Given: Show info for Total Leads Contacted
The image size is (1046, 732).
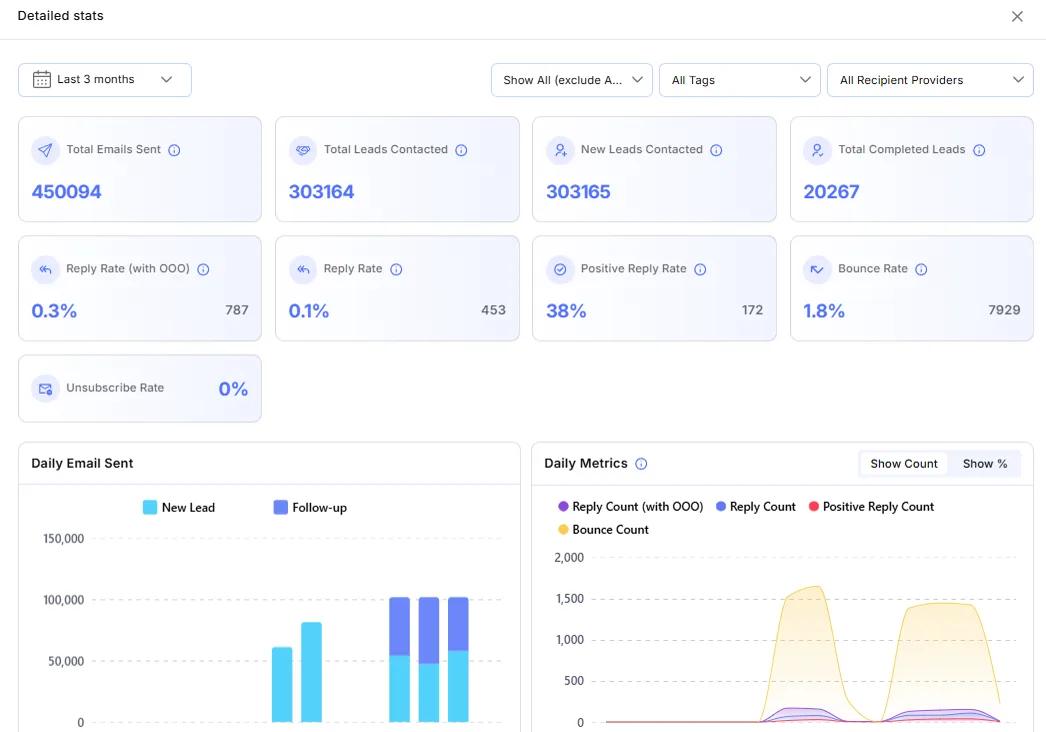Looking at the screenshot, I should [461, 150].
